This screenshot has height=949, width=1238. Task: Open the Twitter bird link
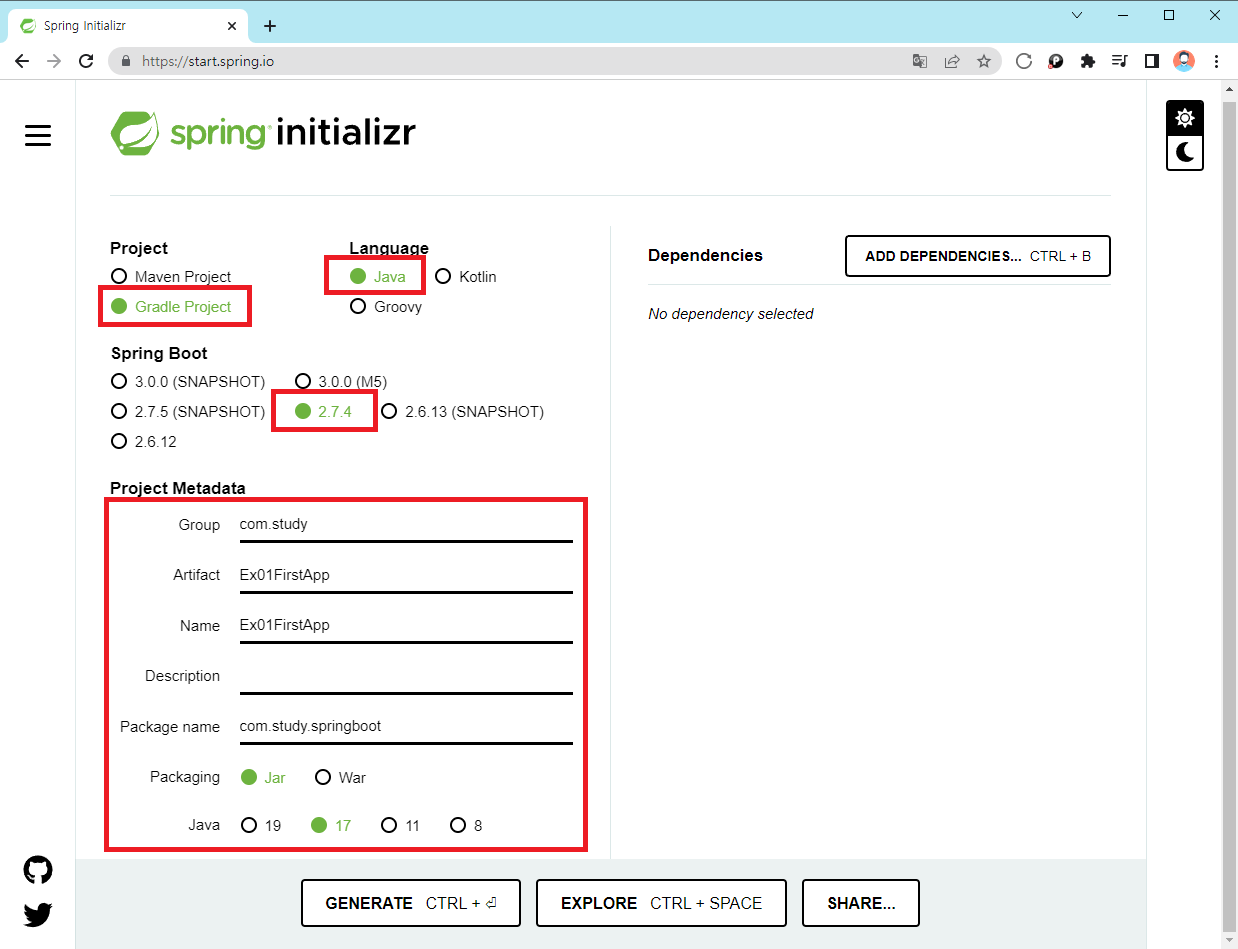[x=38, y=914]
